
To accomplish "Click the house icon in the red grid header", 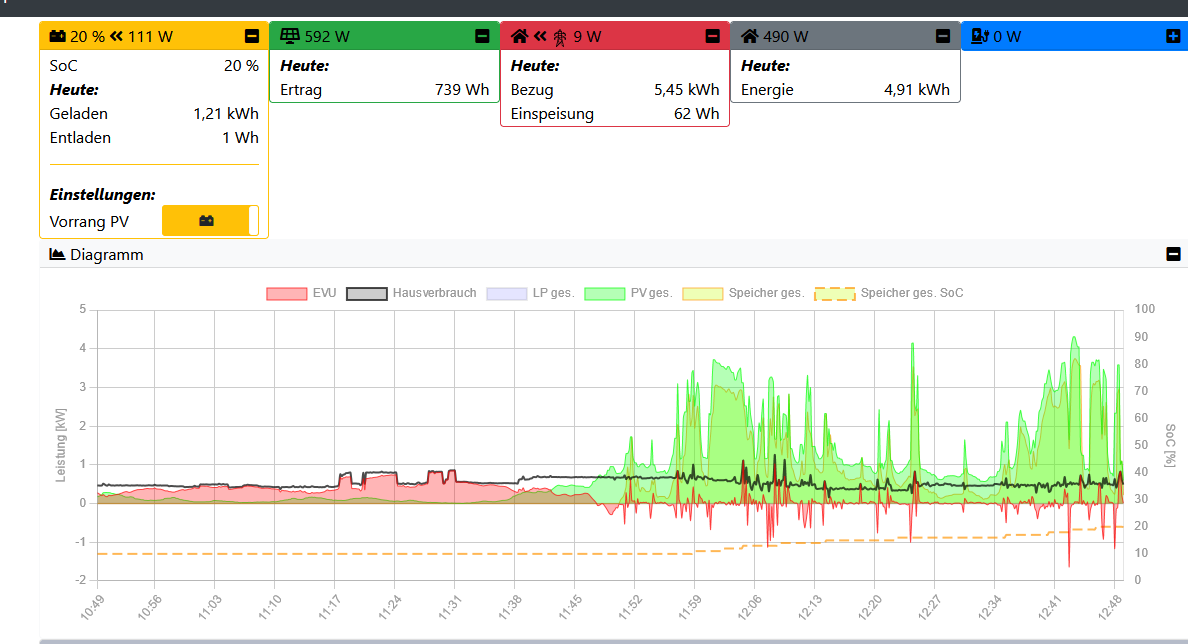I will [x=519, y=37].
